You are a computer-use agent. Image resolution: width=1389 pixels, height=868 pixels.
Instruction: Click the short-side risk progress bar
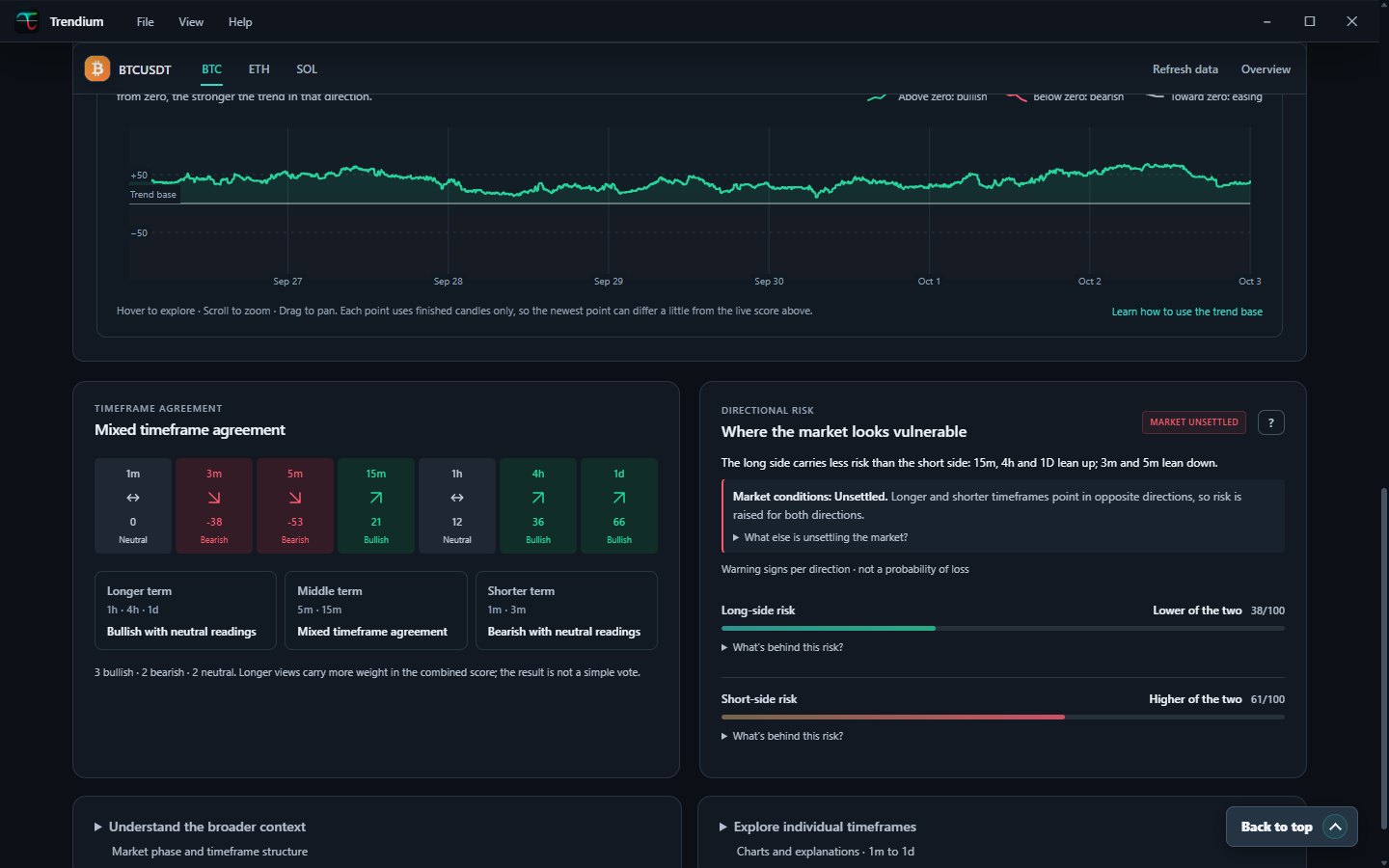[1002, 717]
